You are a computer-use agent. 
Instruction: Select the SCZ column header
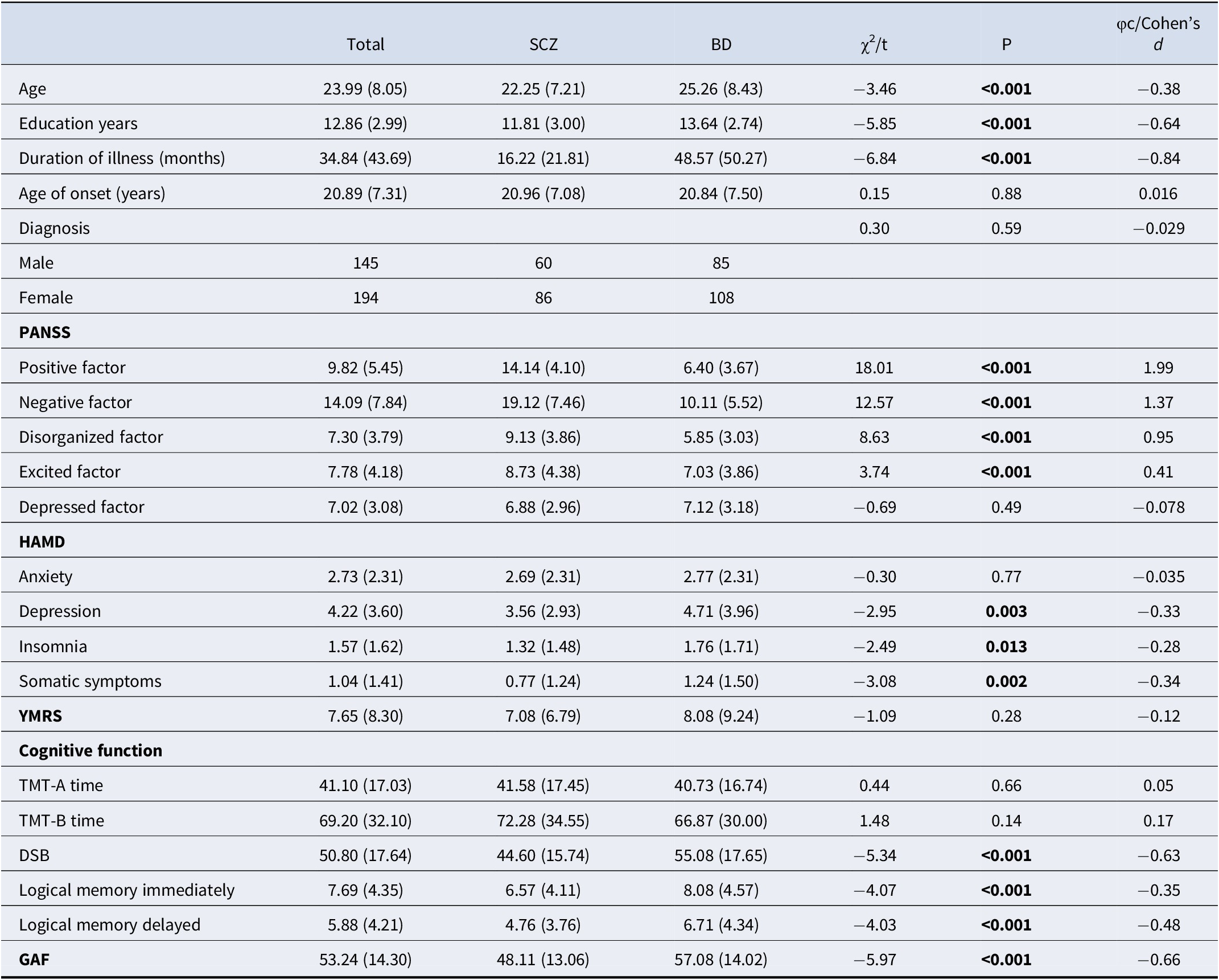543,44
